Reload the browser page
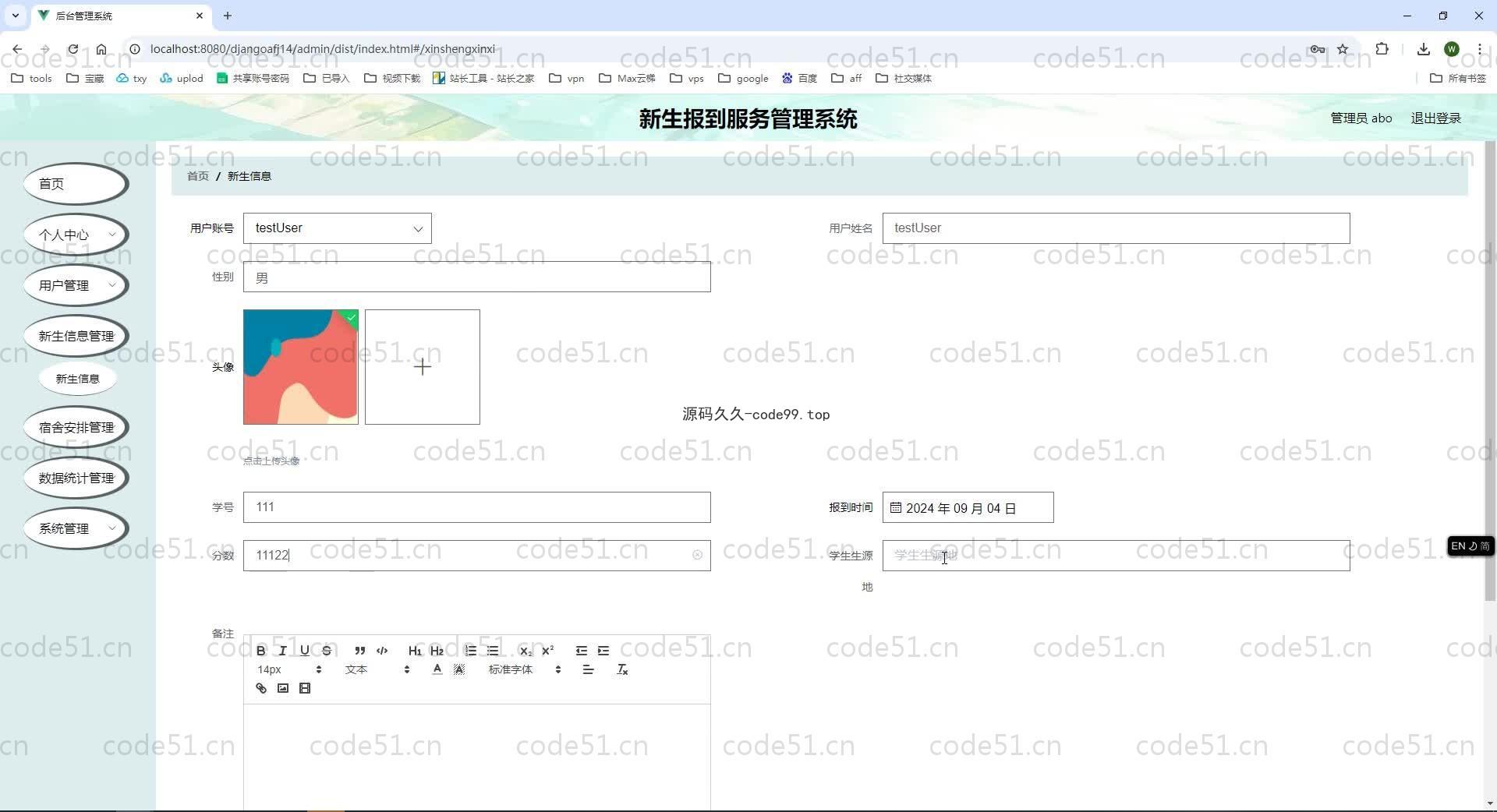Screen dimensions: 1497x812 click(73, 49)
